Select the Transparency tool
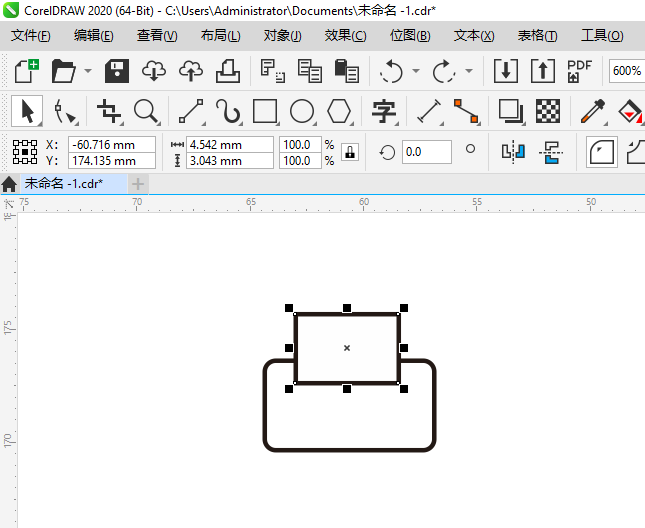 point(548,111)
